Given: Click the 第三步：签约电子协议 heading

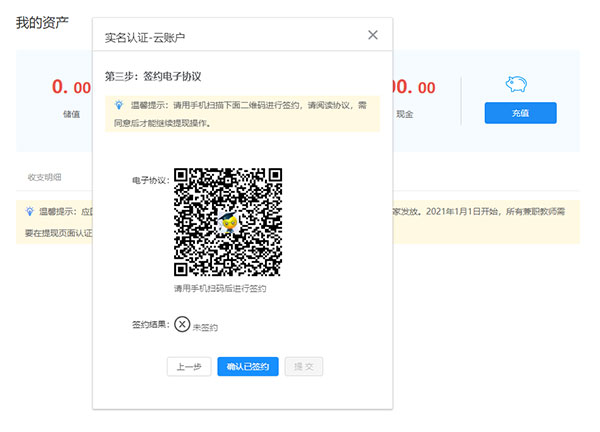Looking at the screenshot, I should point(153,77).
